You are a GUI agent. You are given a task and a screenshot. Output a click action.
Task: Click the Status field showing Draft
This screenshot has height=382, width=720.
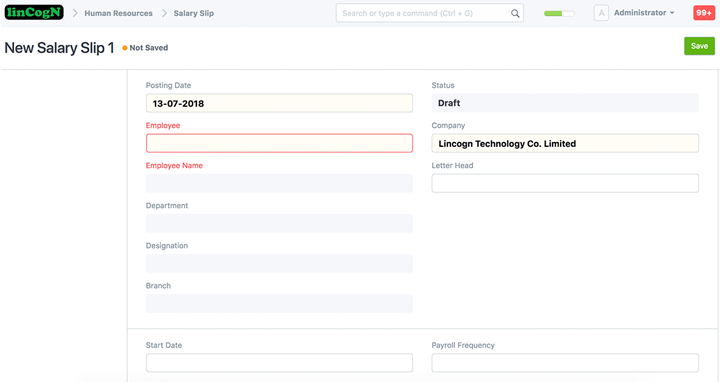[x=565, y=103]
